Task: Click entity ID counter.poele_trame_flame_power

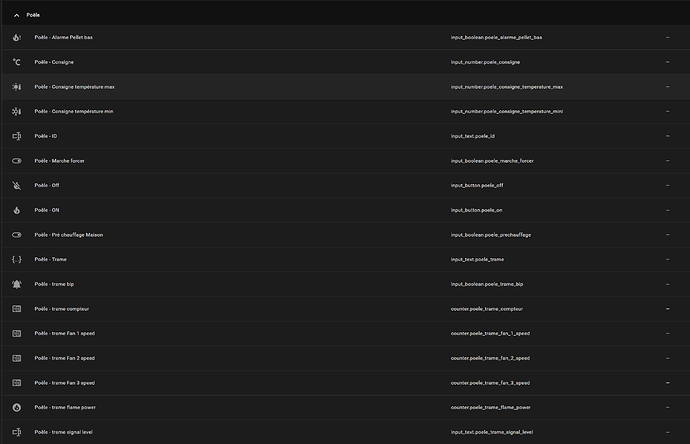Action: coord(491,407)
